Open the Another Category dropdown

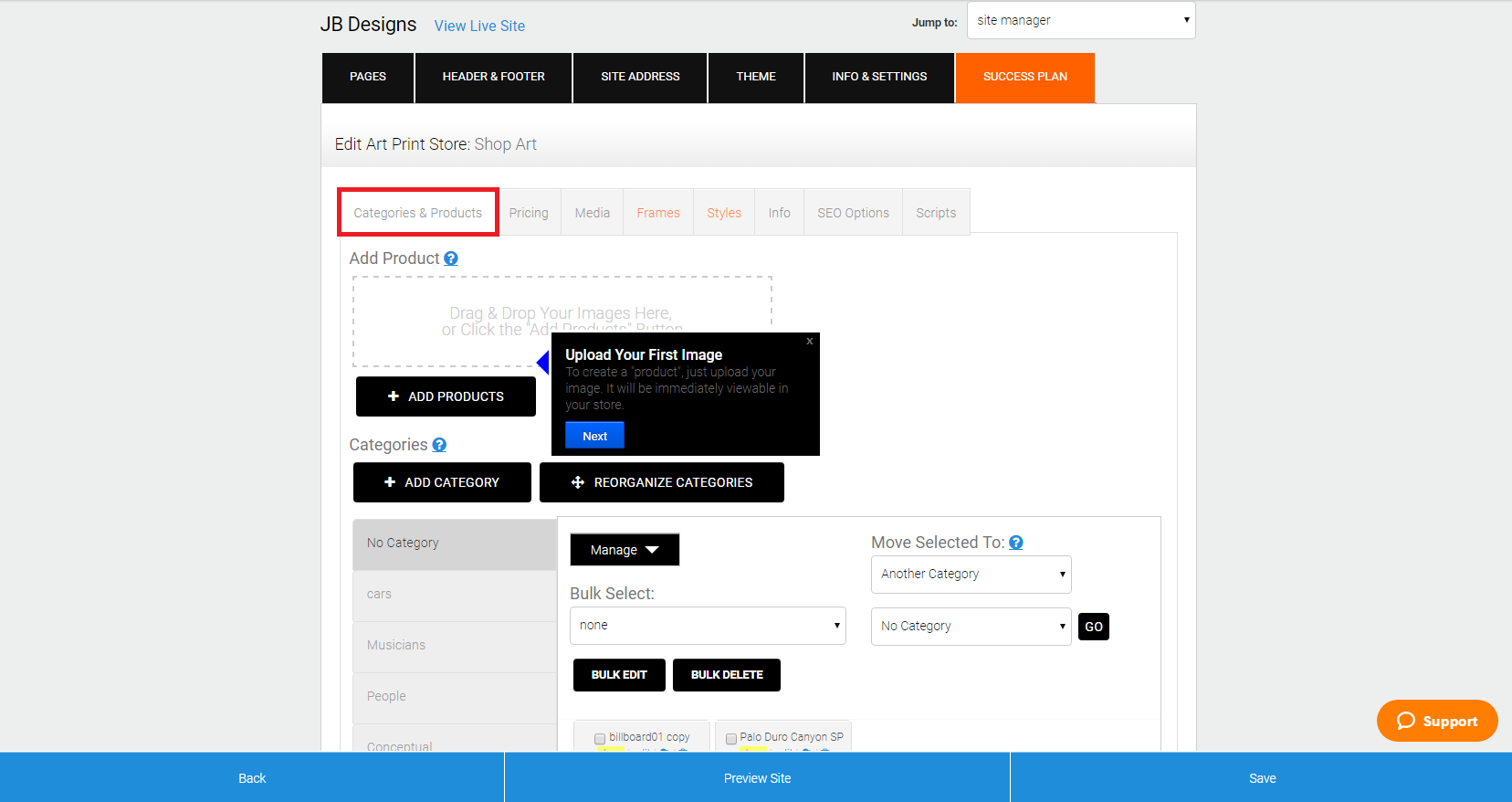(971, 575)
